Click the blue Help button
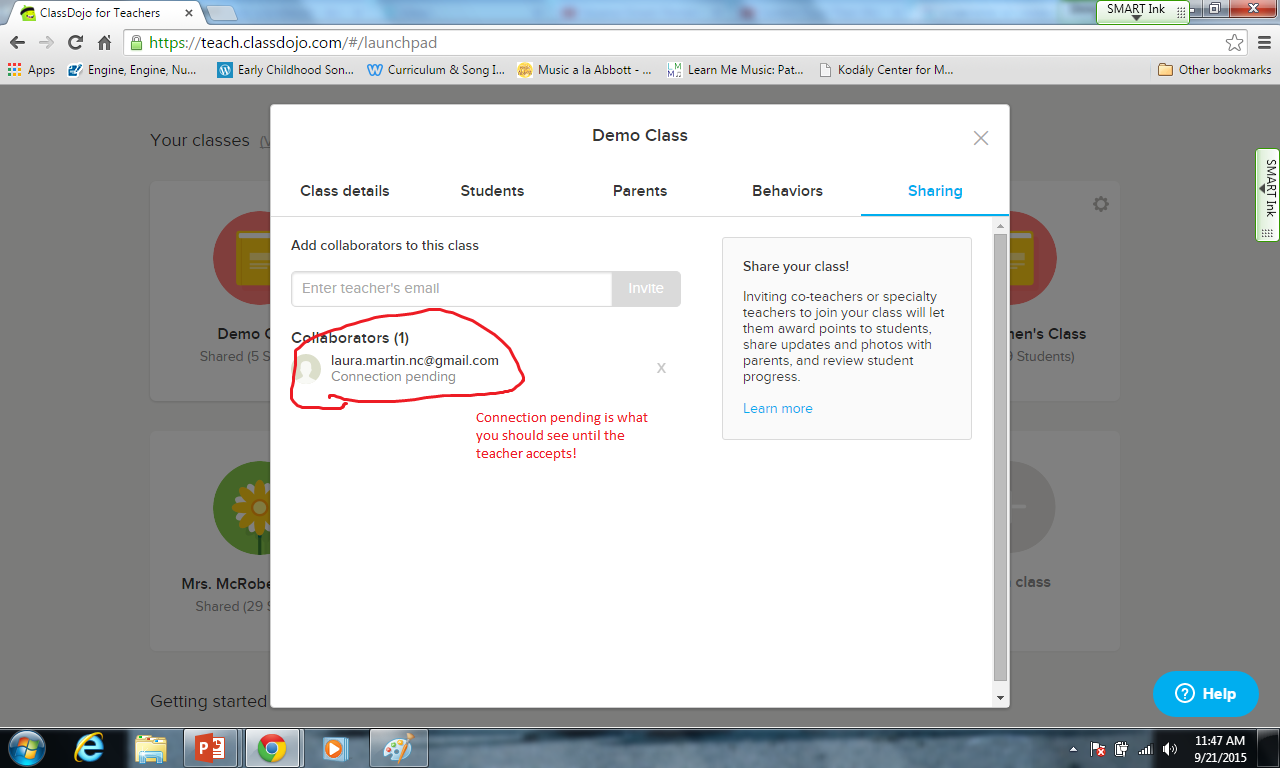 pyautogui.click(x=1206, y=694)
